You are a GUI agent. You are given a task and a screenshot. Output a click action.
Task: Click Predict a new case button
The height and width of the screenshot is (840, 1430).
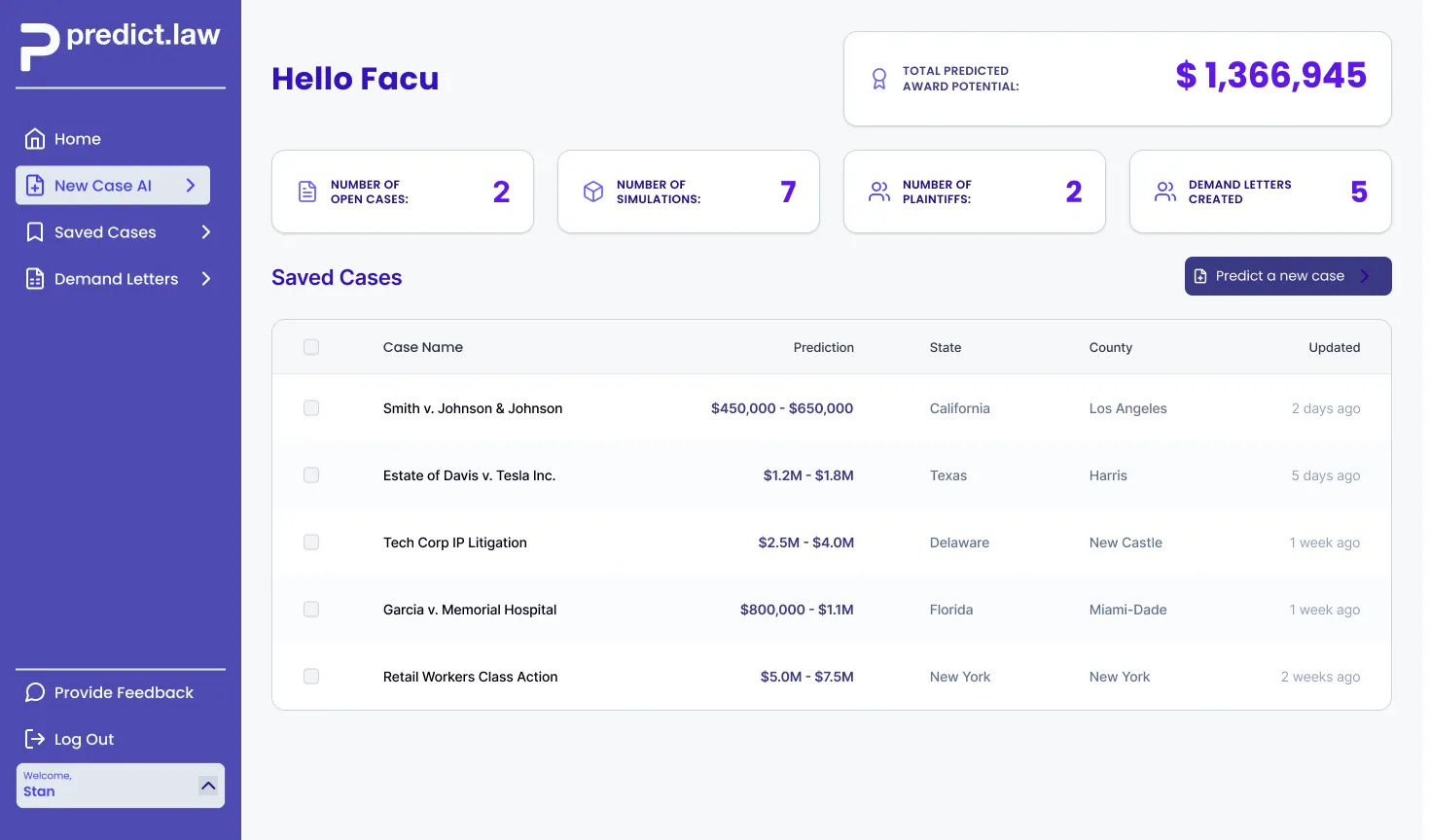click(x=1288, y=276)
